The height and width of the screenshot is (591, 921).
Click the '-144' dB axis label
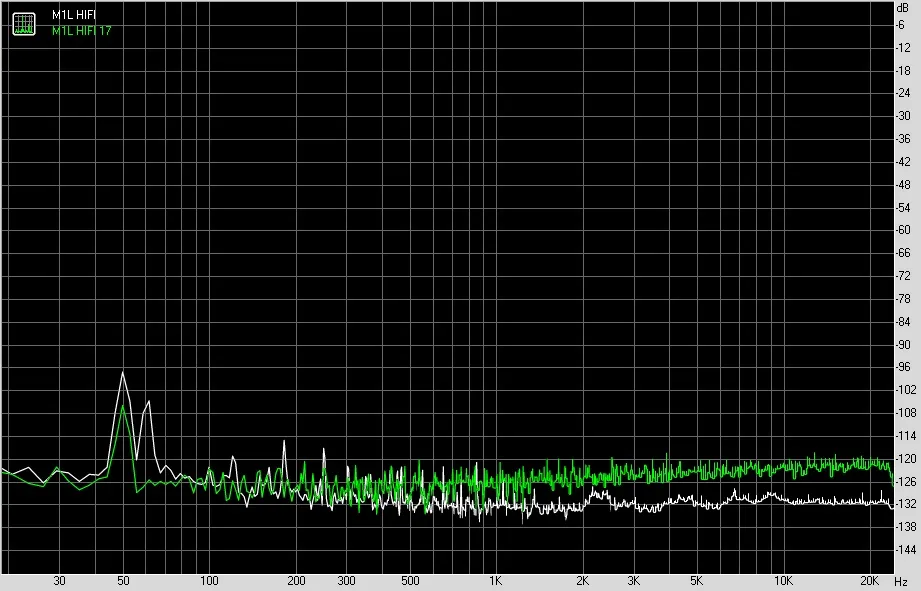[905, 550]
